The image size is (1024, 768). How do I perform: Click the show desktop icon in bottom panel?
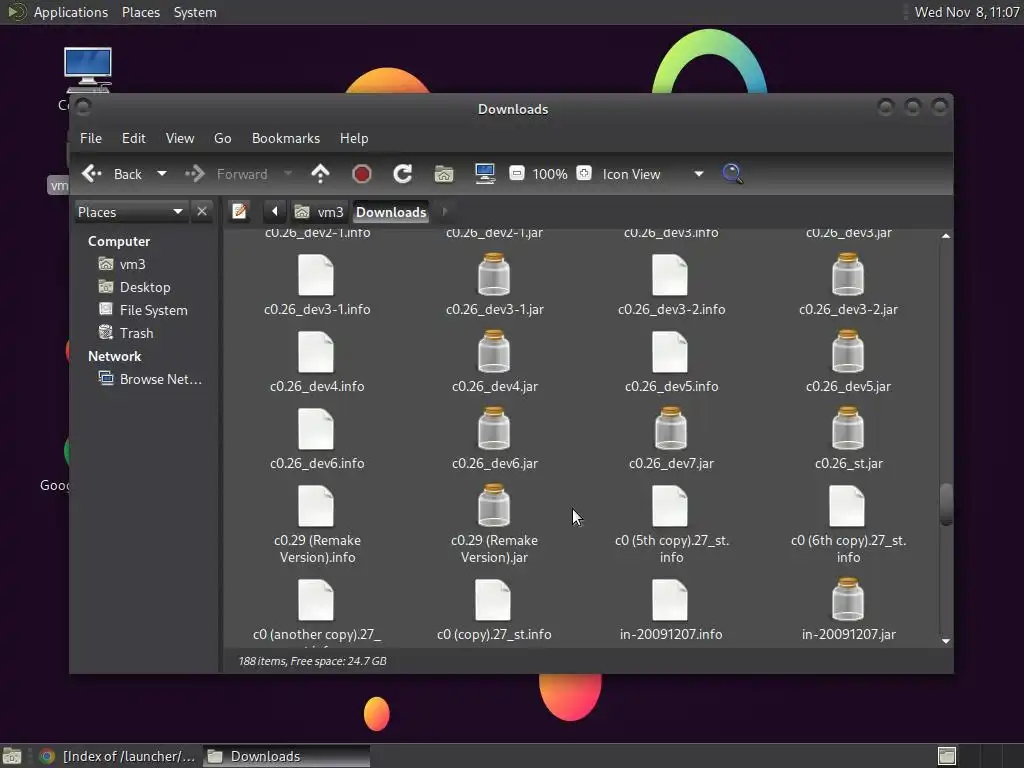click(12, 756)
